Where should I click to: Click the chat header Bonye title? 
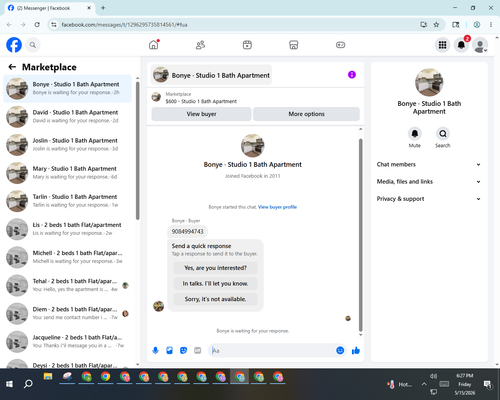(x=211, y=75)
